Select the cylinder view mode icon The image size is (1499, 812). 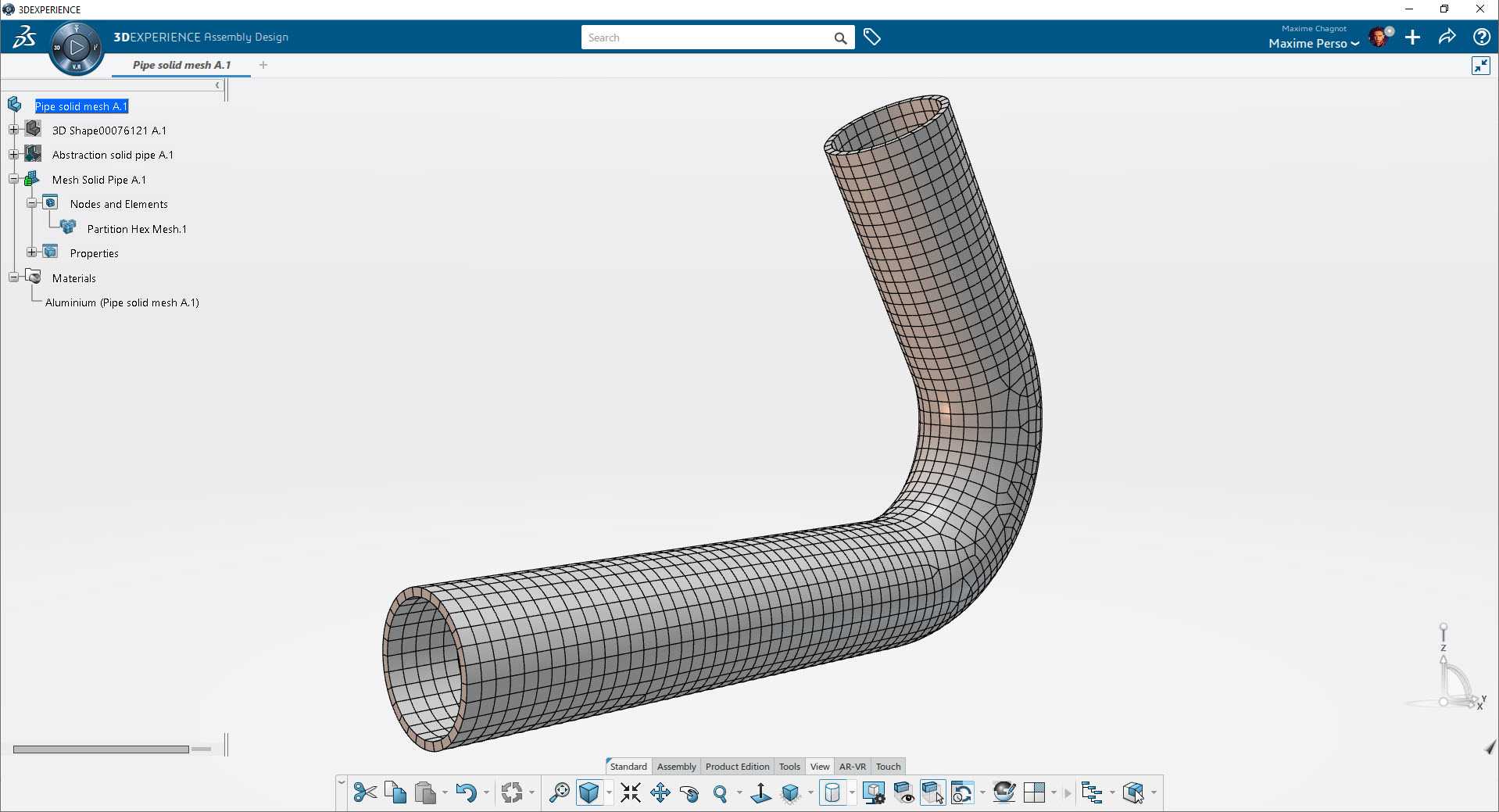coord(832,792)
